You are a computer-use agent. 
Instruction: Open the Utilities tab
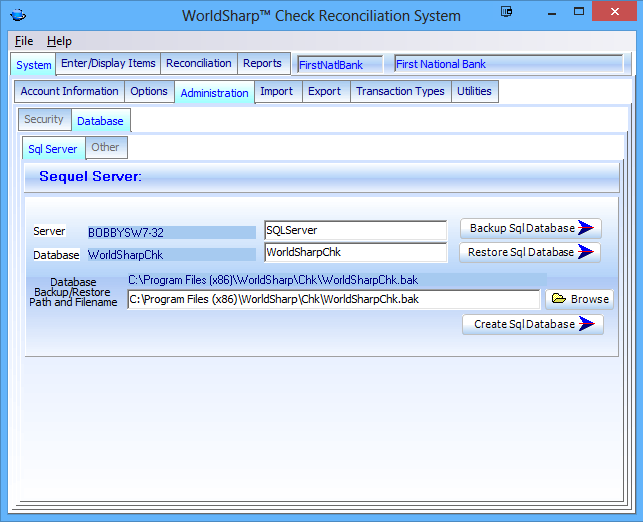(474, 92)
